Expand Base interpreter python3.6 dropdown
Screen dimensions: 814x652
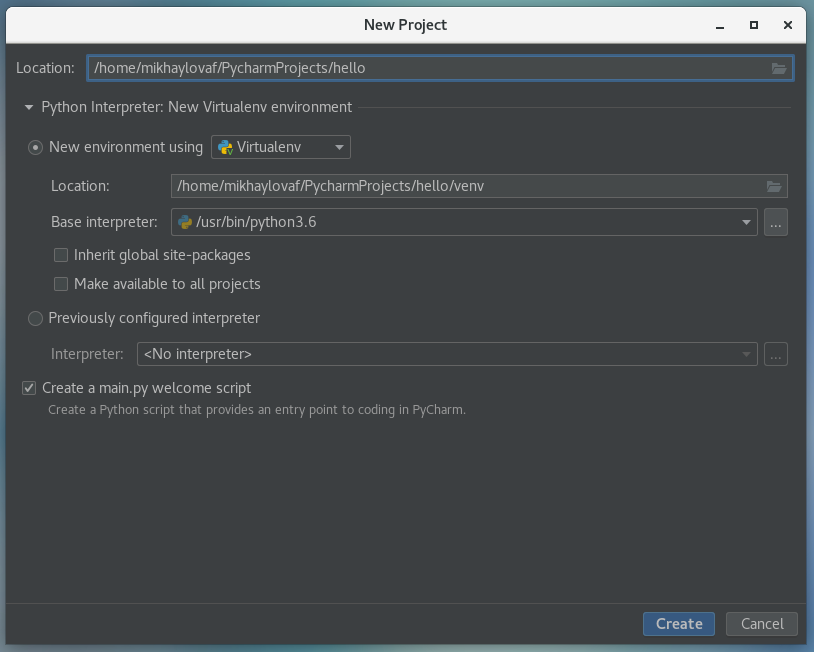pos(745,222)
